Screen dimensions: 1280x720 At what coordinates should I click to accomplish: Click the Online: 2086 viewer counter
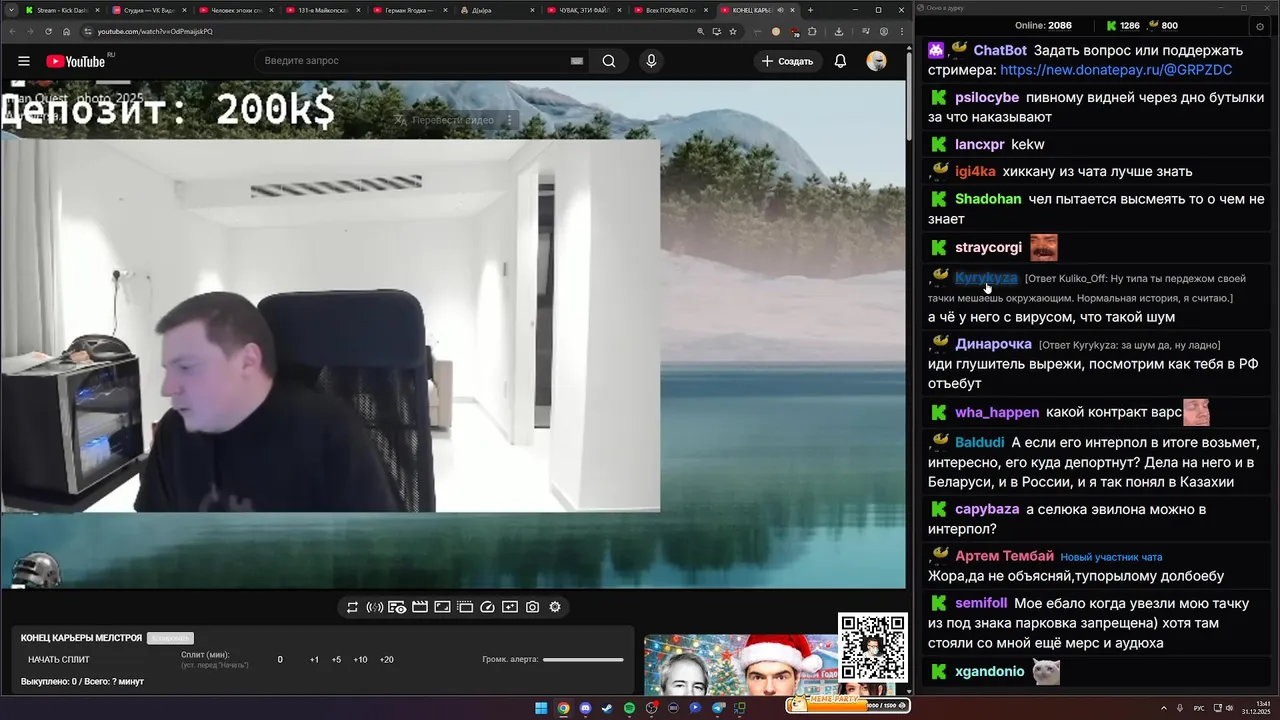click(x=1043, y=25)
